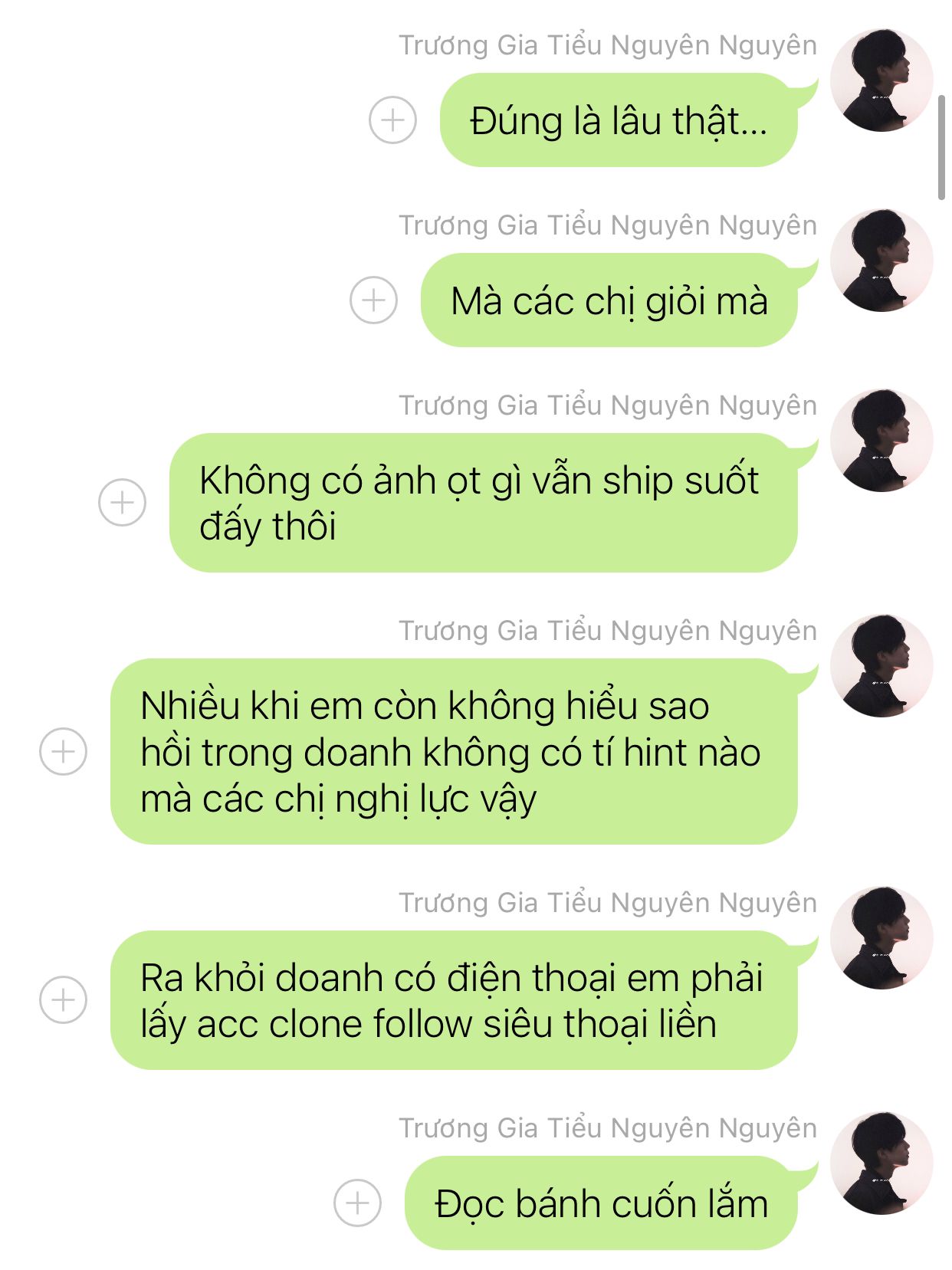
Task: Open avatar next to "Nhiều khi em còn" message
Action: point(881,666)
